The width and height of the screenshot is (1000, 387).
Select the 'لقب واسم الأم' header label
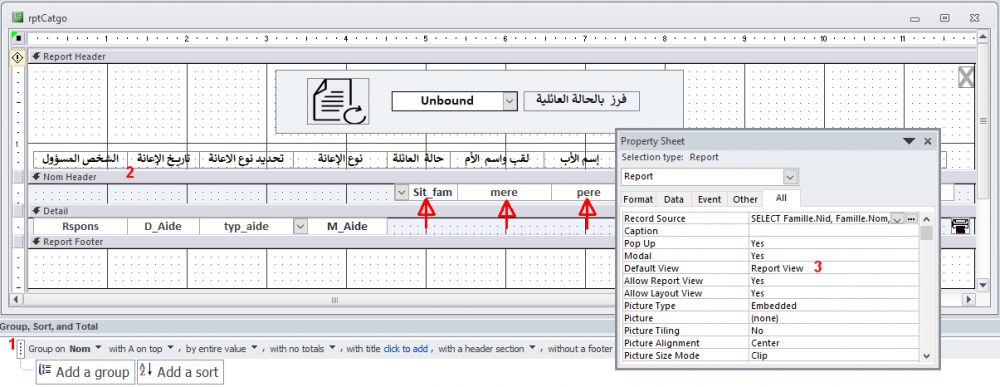[498, 159]
